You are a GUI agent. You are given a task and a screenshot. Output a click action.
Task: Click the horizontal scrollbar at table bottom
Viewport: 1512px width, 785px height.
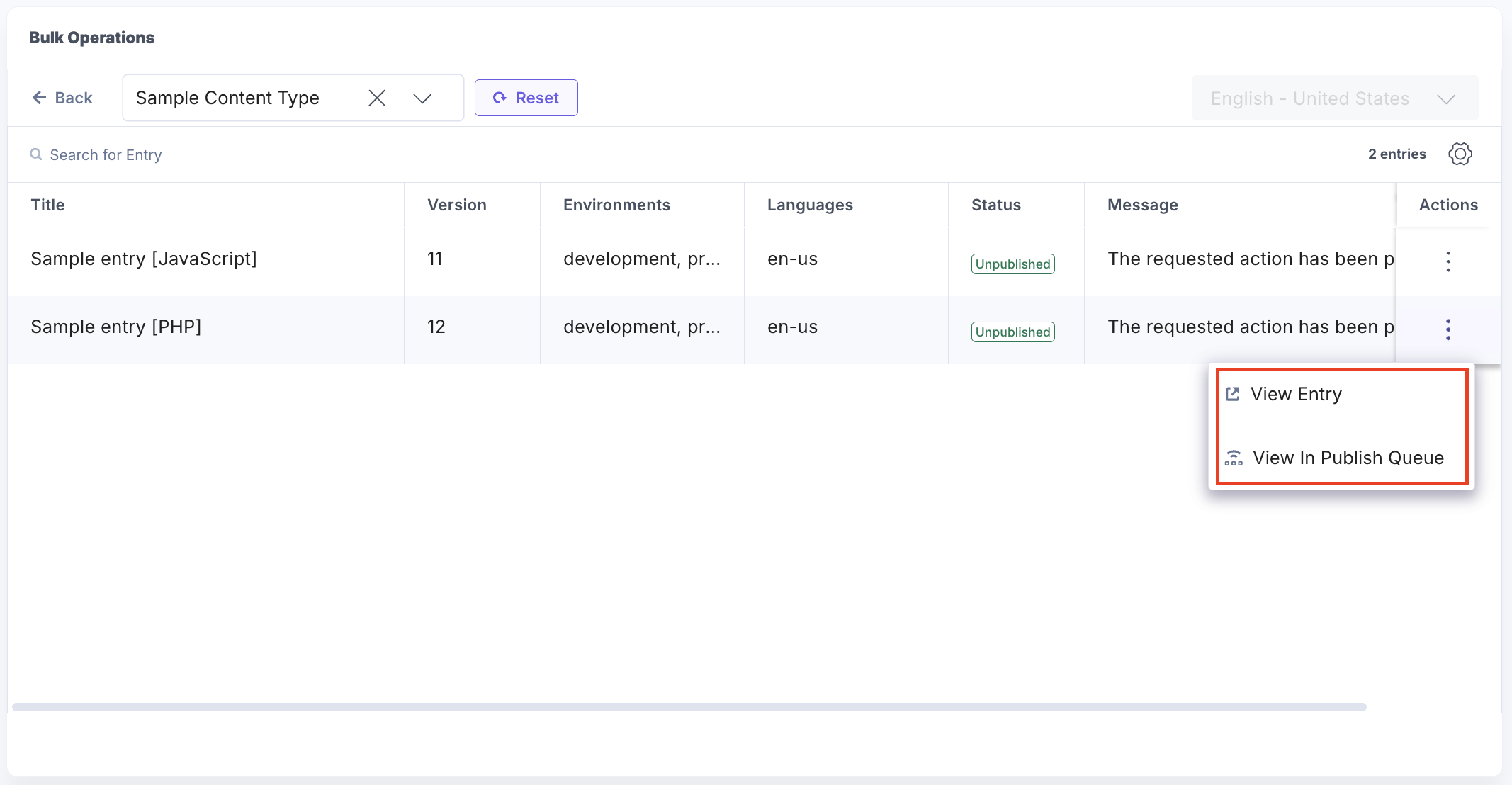[689, 707]
